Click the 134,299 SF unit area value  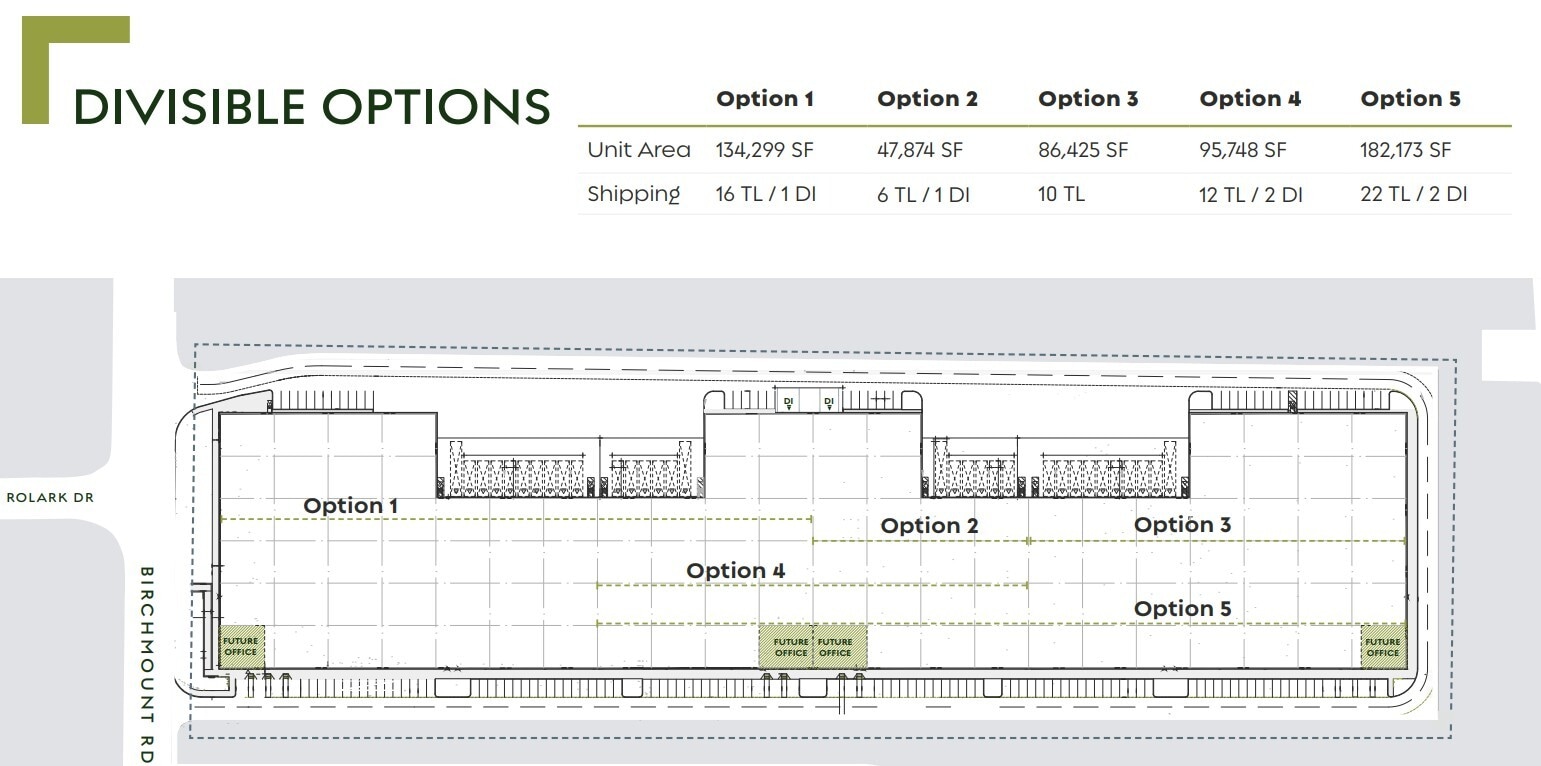pos(764,150)
